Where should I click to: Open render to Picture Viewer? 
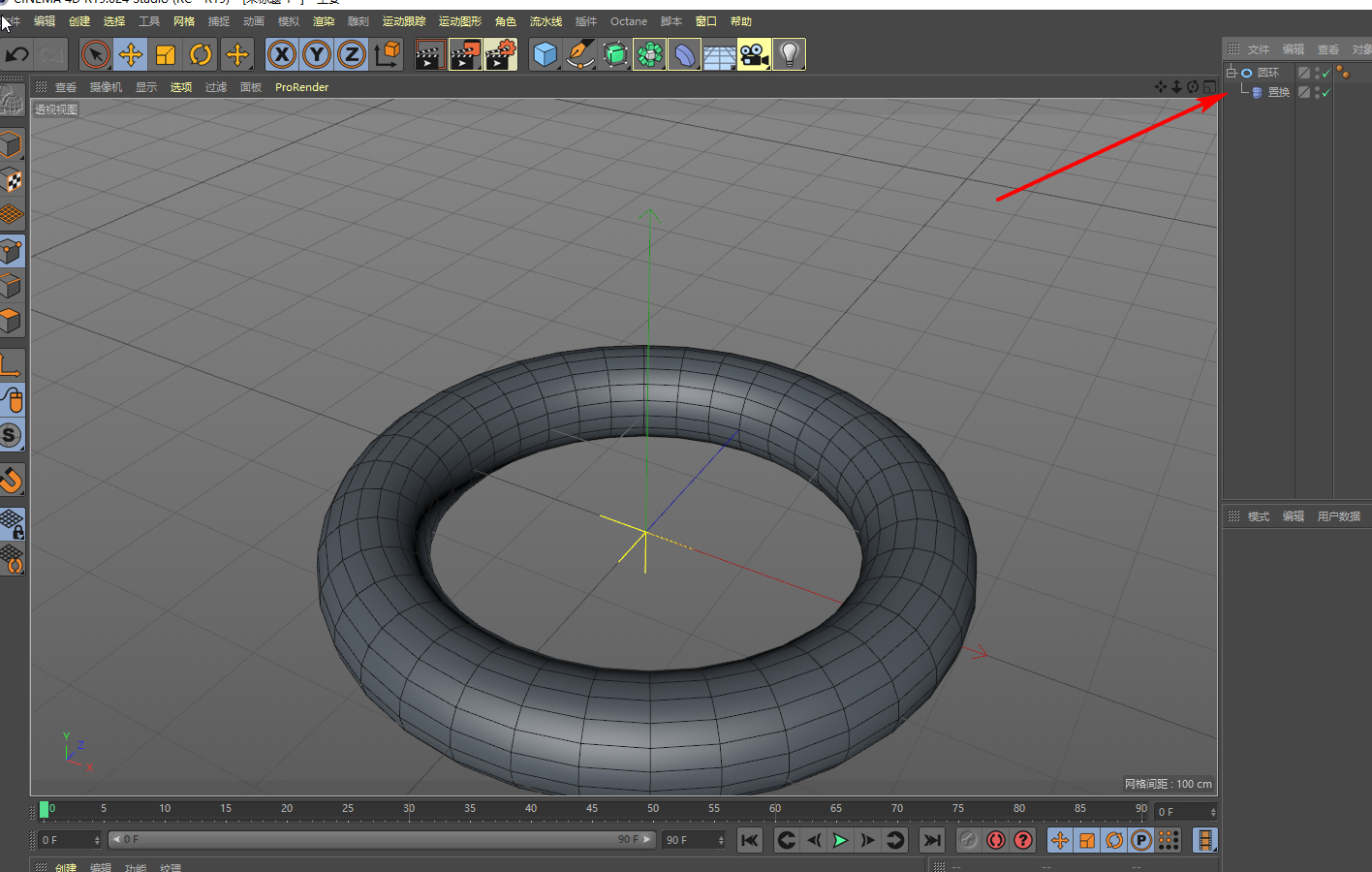point(465,54)
